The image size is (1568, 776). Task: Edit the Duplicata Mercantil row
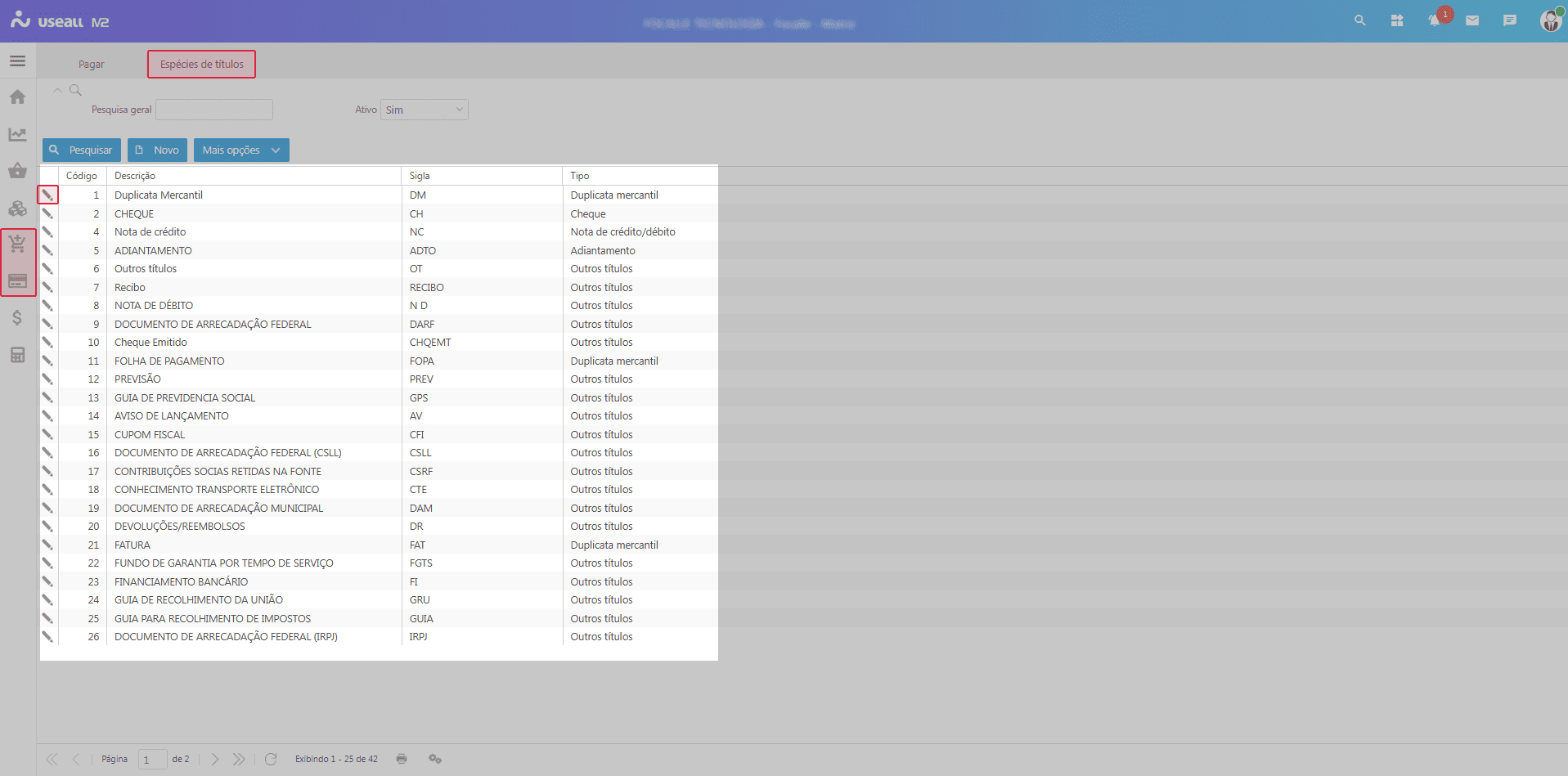[47, 195]
